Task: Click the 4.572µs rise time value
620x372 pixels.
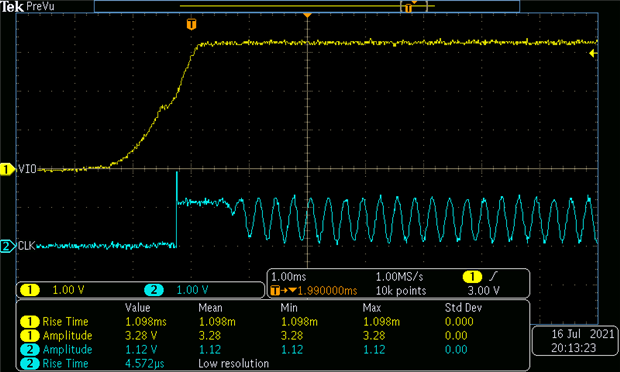Action: [145, 364]
